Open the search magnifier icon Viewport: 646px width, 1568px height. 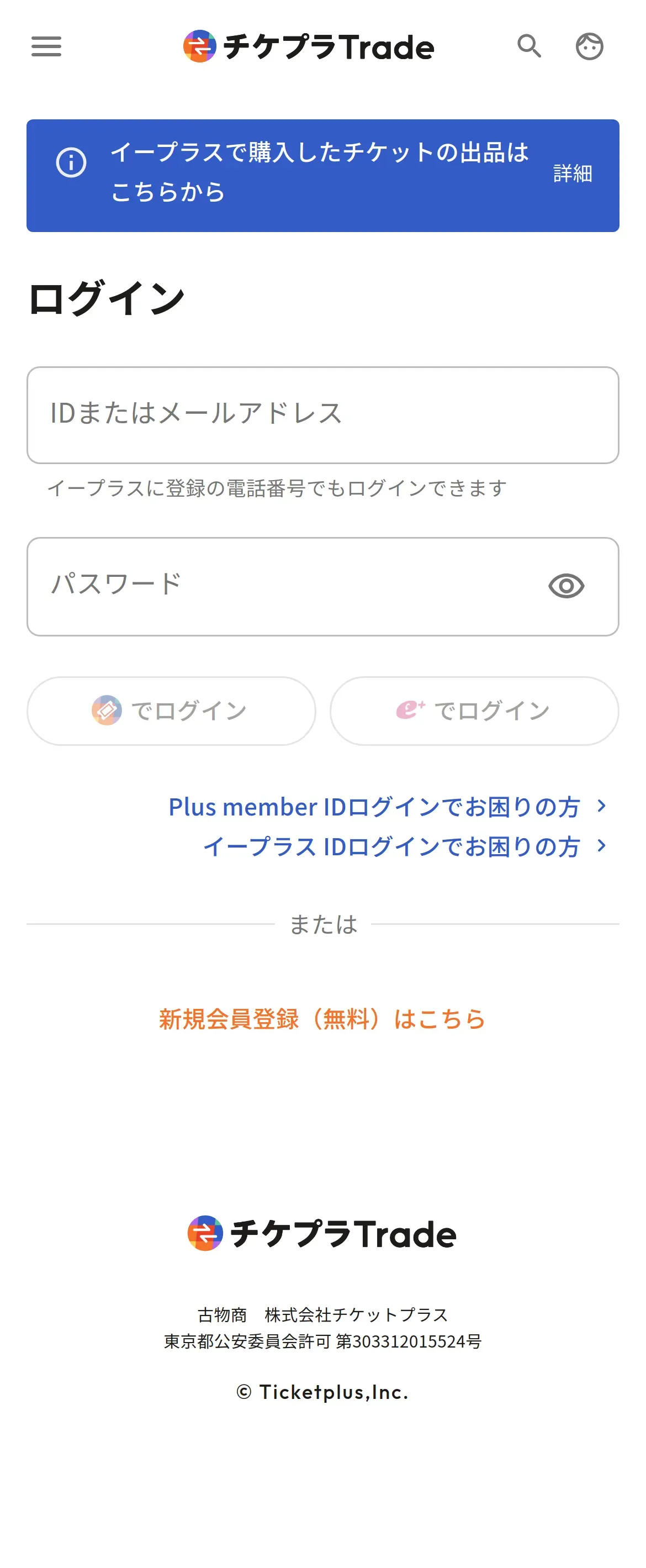[x=528, y=46]
